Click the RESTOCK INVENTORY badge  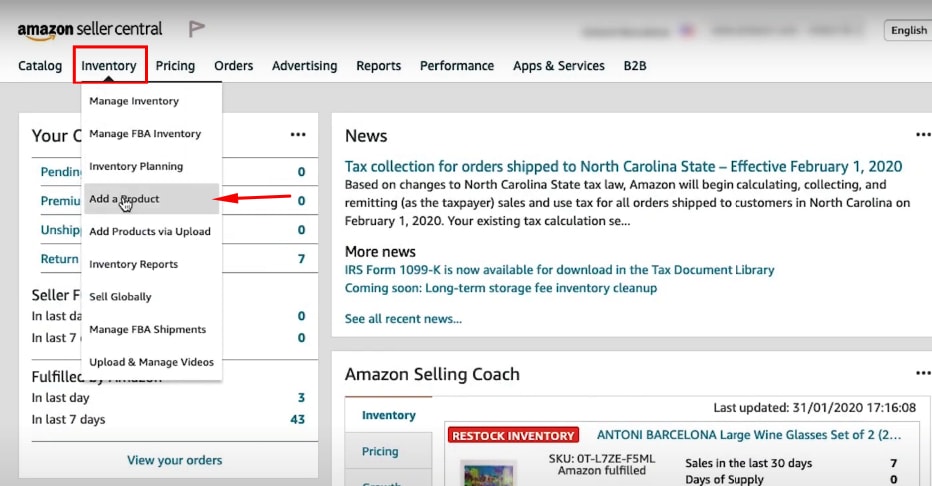tap(513, 435)
